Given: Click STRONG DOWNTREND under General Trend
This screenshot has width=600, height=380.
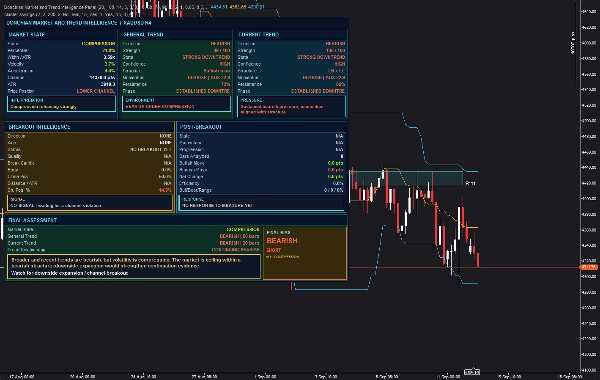Looking at the screenshot, I should (x=206, y=57).
